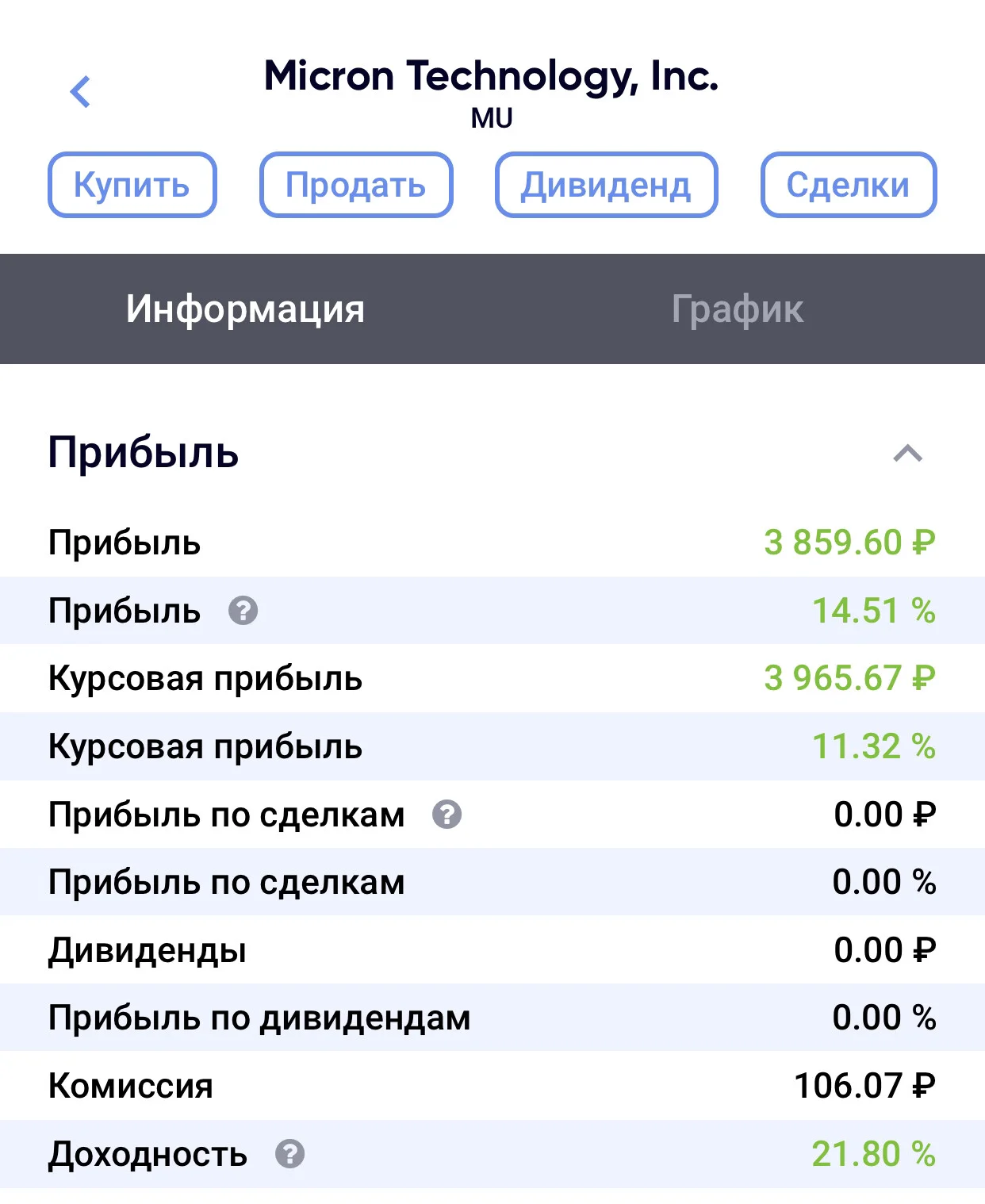Tap the Купить button
Image resolution: width=985 pixels, height=1204 pixels.
pyautogui.click(x=132, y=185)
